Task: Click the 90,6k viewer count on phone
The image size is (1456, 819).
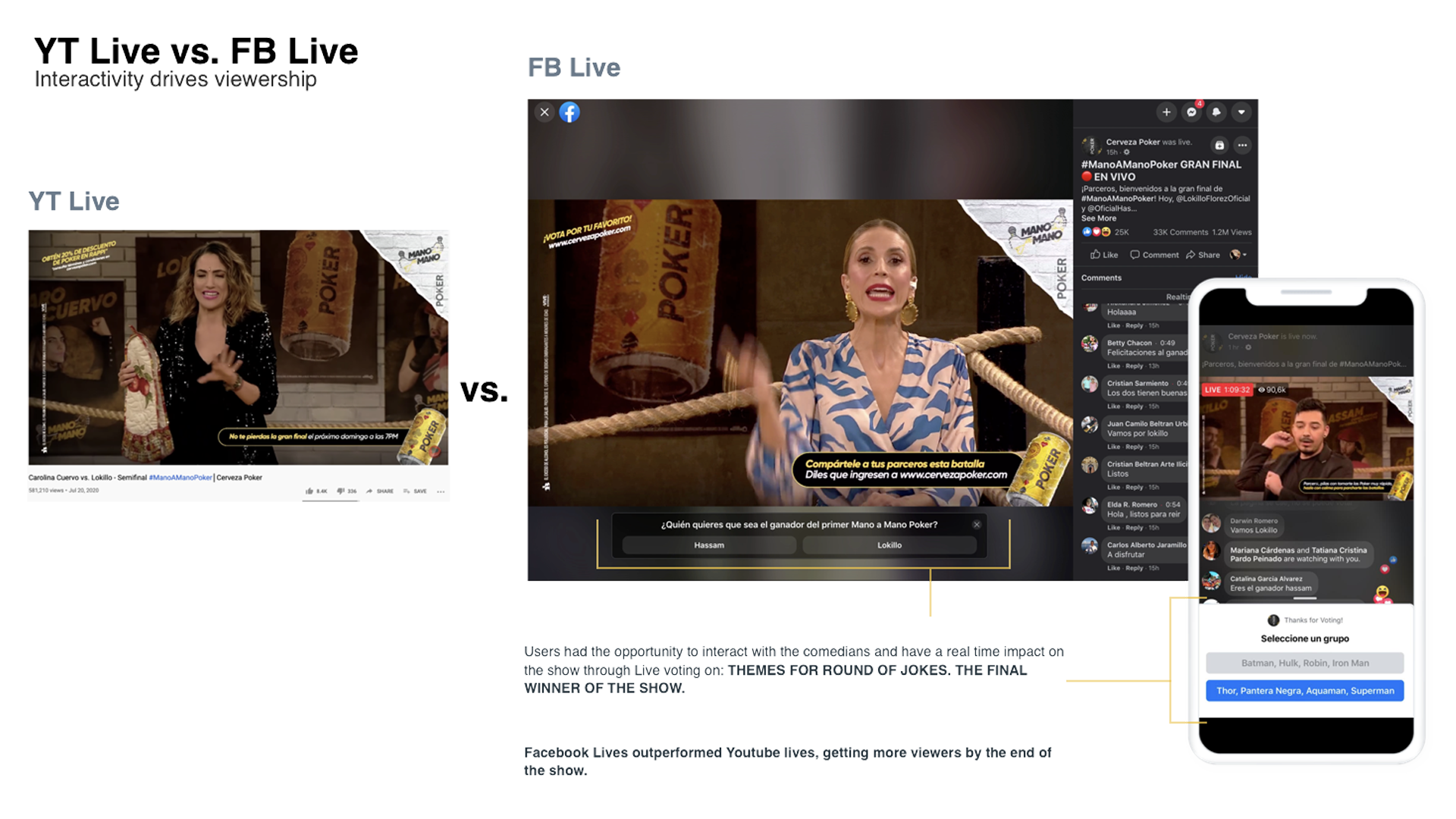Action: pos(1272,390)
